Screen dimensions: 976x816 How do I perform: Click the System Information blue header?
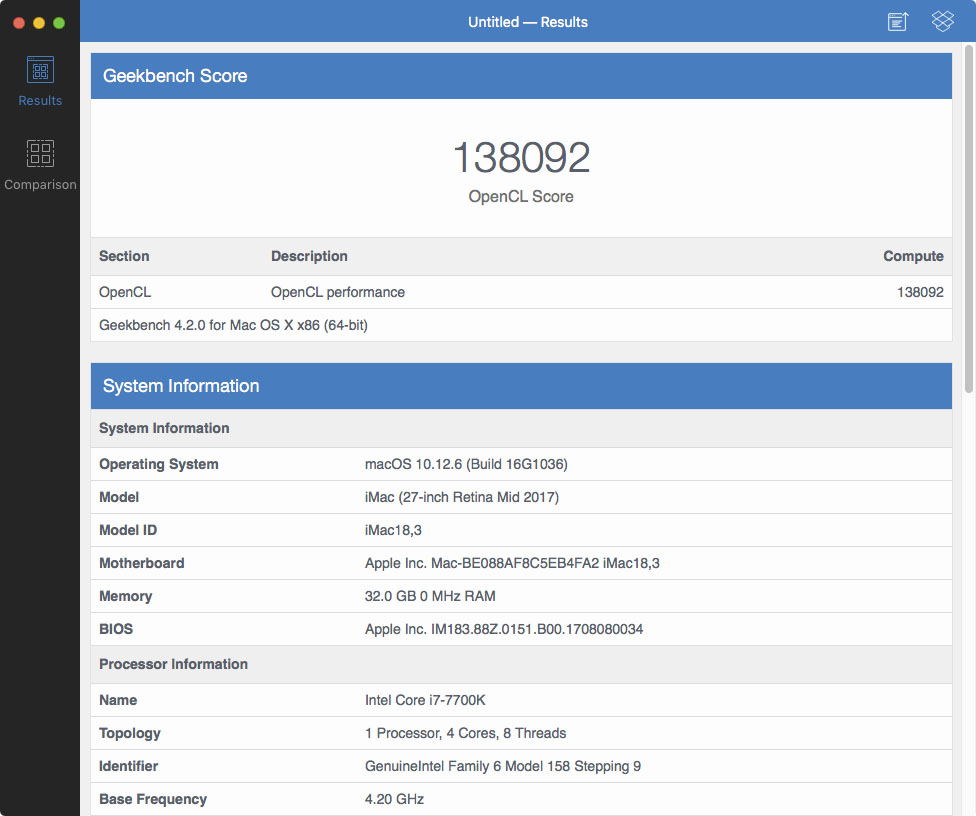tap(521, 386)
